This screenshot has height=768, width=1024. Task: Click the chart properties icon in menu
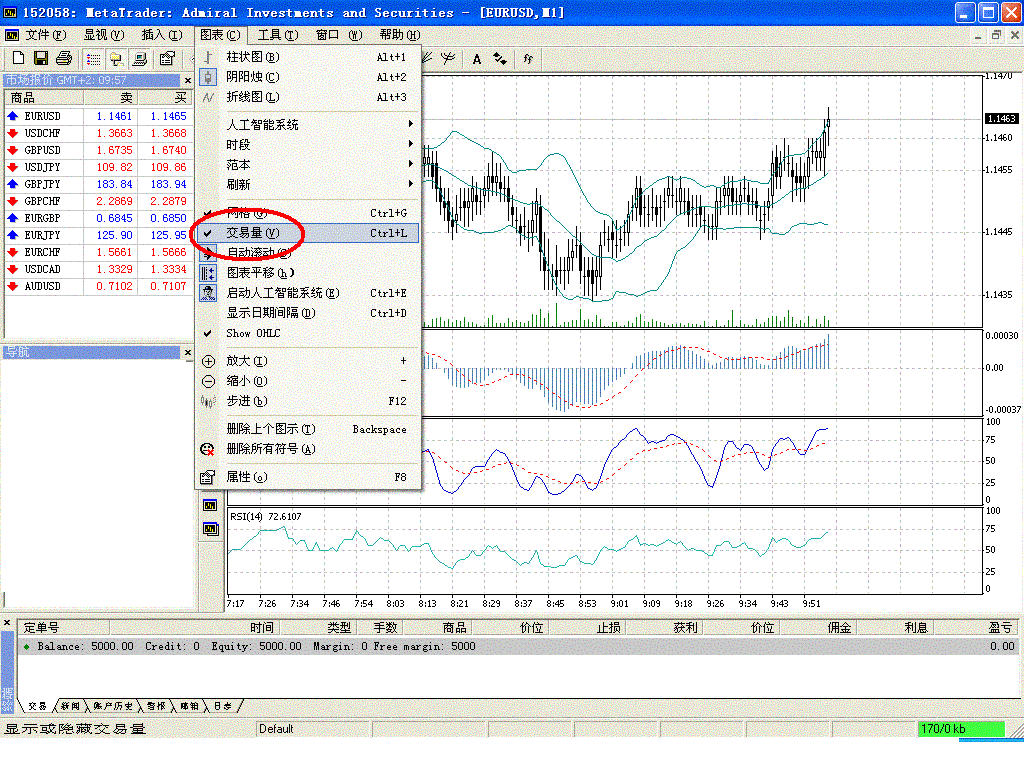coord(208,477)
